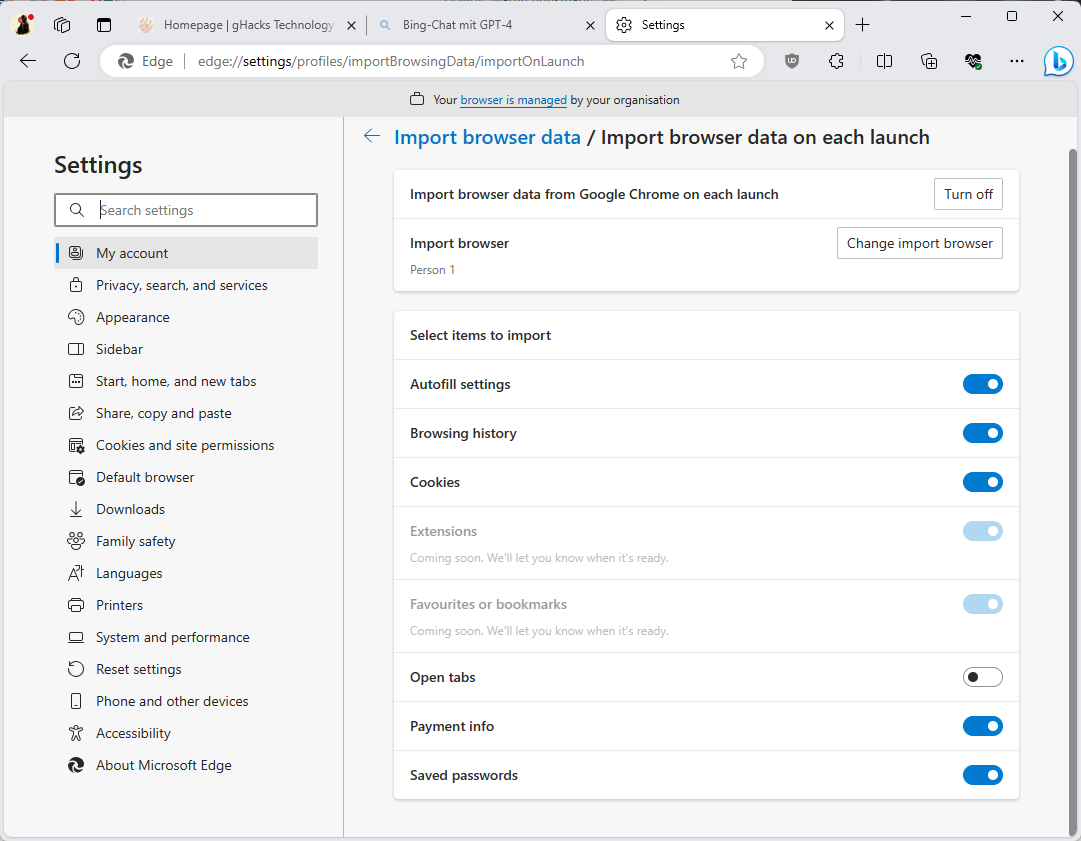This screenshot has width=1081, height=841.
Task: Open the tab actions menu icon
Action: [x=103, y=25]
